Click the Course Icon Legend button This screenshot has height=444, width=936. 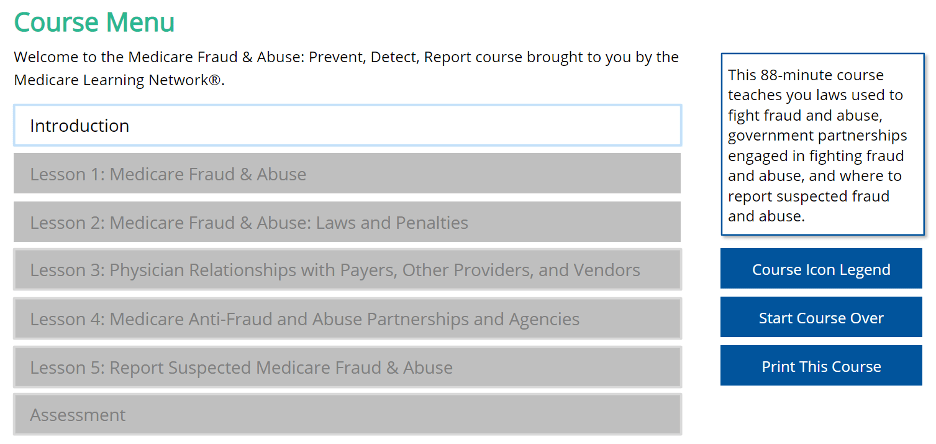point(821,269)
